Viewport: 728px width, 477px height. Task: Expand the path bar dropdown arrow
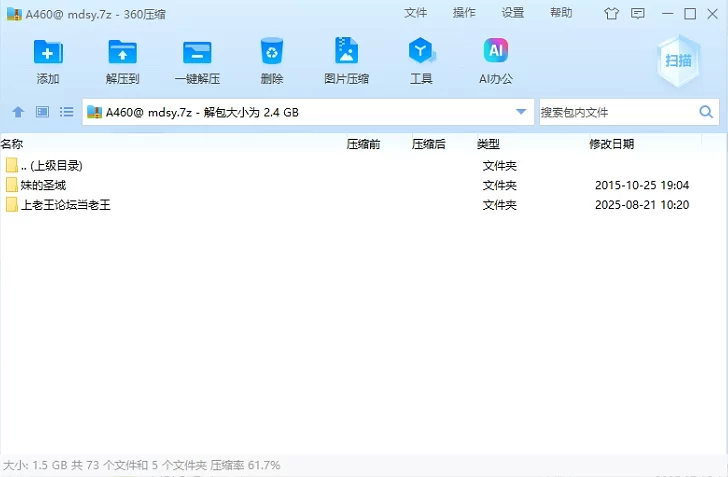pos(521,112)
